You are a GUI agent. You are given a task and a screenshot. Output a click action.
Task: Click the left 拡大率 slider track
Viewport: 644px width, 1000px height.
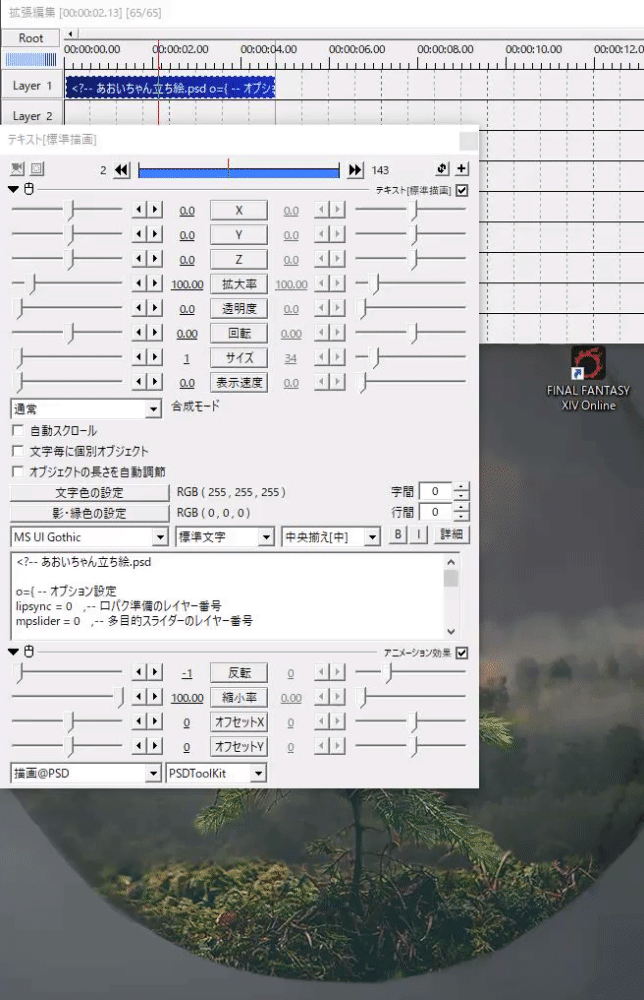coord(67,283)
